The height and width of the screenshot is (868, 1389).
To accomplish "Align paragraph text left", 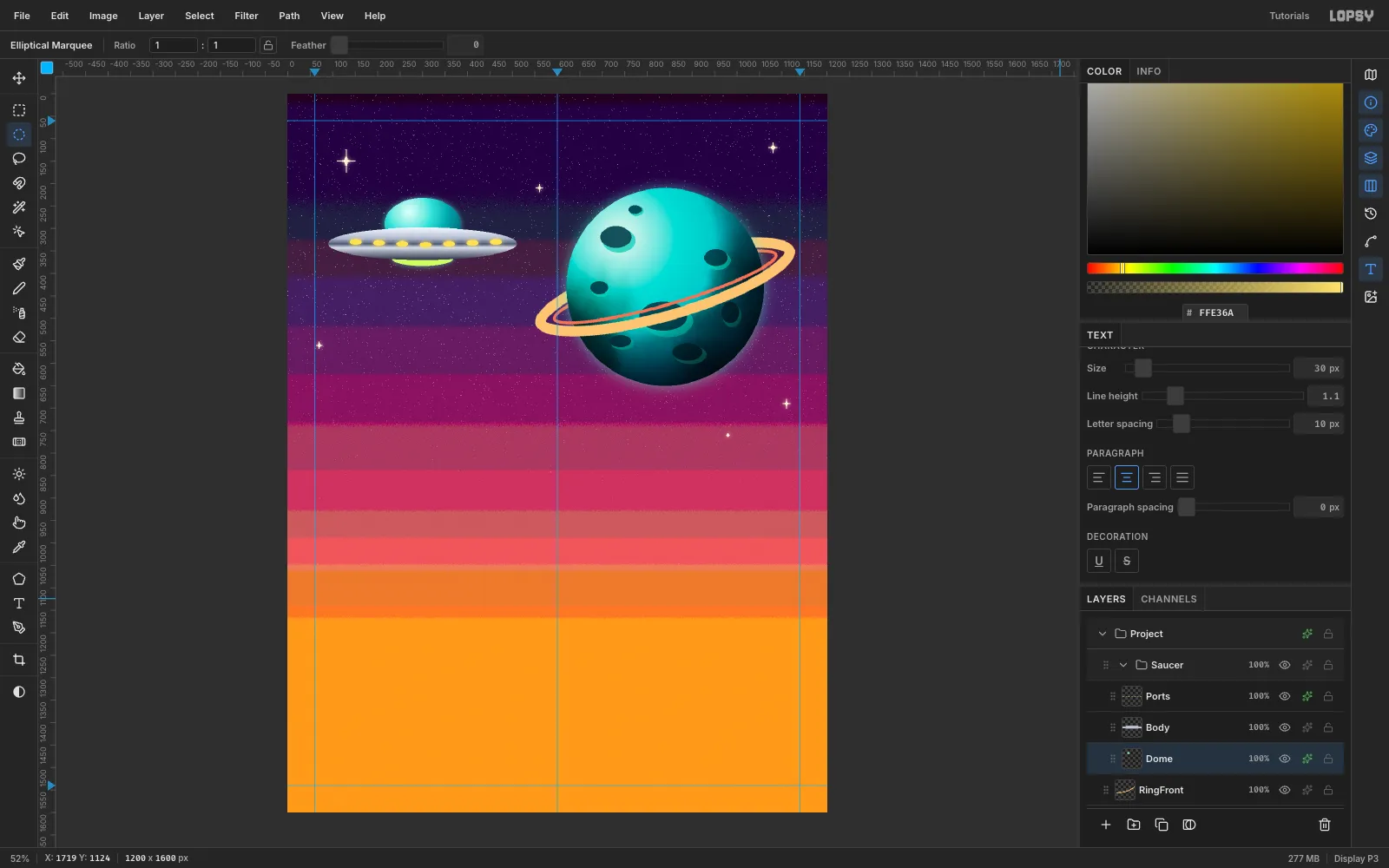I will (x=1099, y=477).
